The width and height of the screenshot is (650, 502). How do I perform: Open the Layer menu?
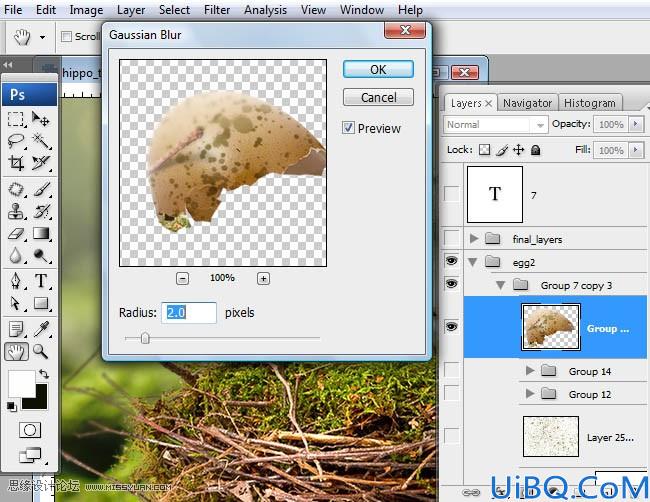click(x=131, y=10)
